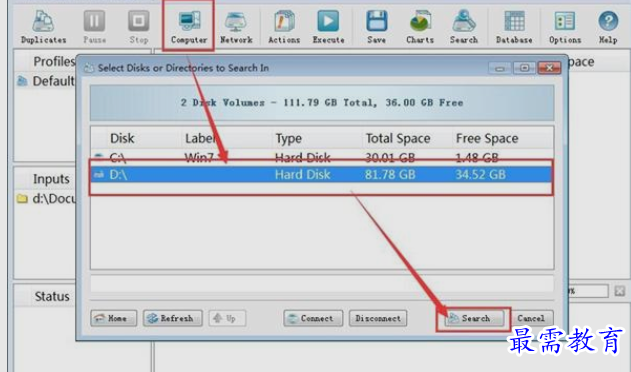The width and height of the screenshot is (631, 372).
Task: Click the Stop toolbar button
Action: click(139, 27)
